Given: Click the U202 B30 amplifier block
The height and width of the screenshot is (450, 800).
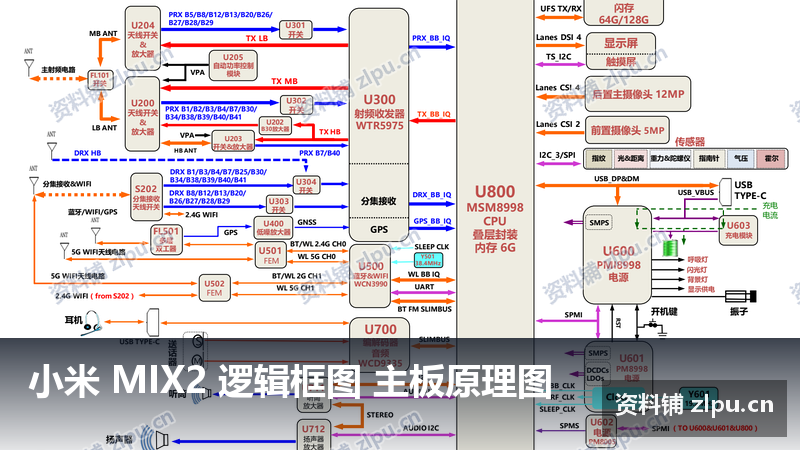Looking at the screenshot, I should tap(275, 125).
